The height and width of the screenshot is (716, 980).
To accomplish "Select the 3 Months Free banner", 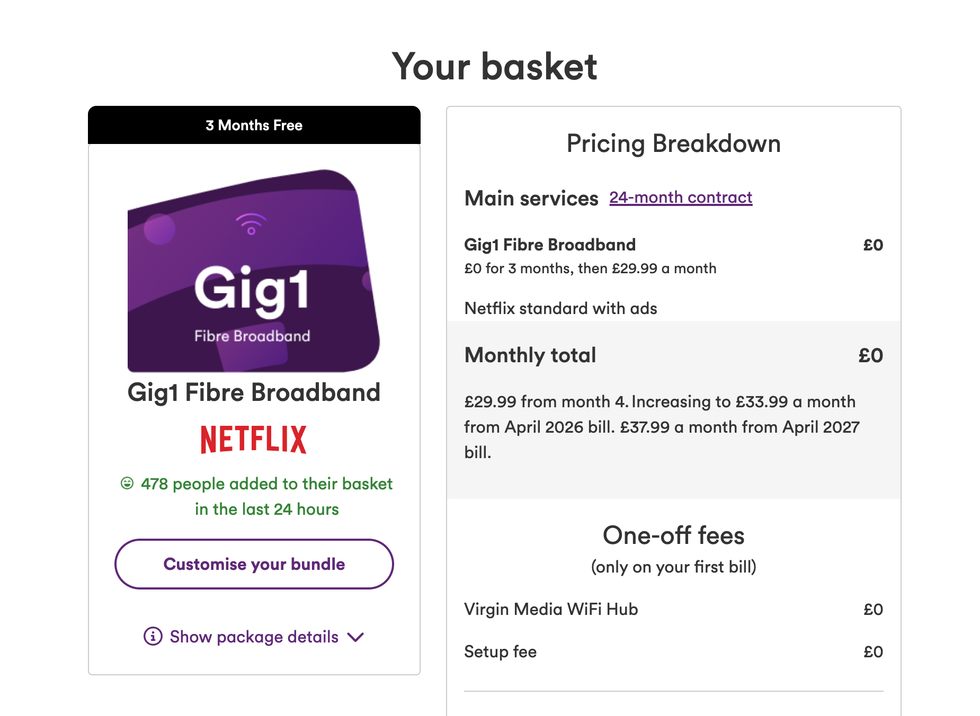I will [253, 125].
